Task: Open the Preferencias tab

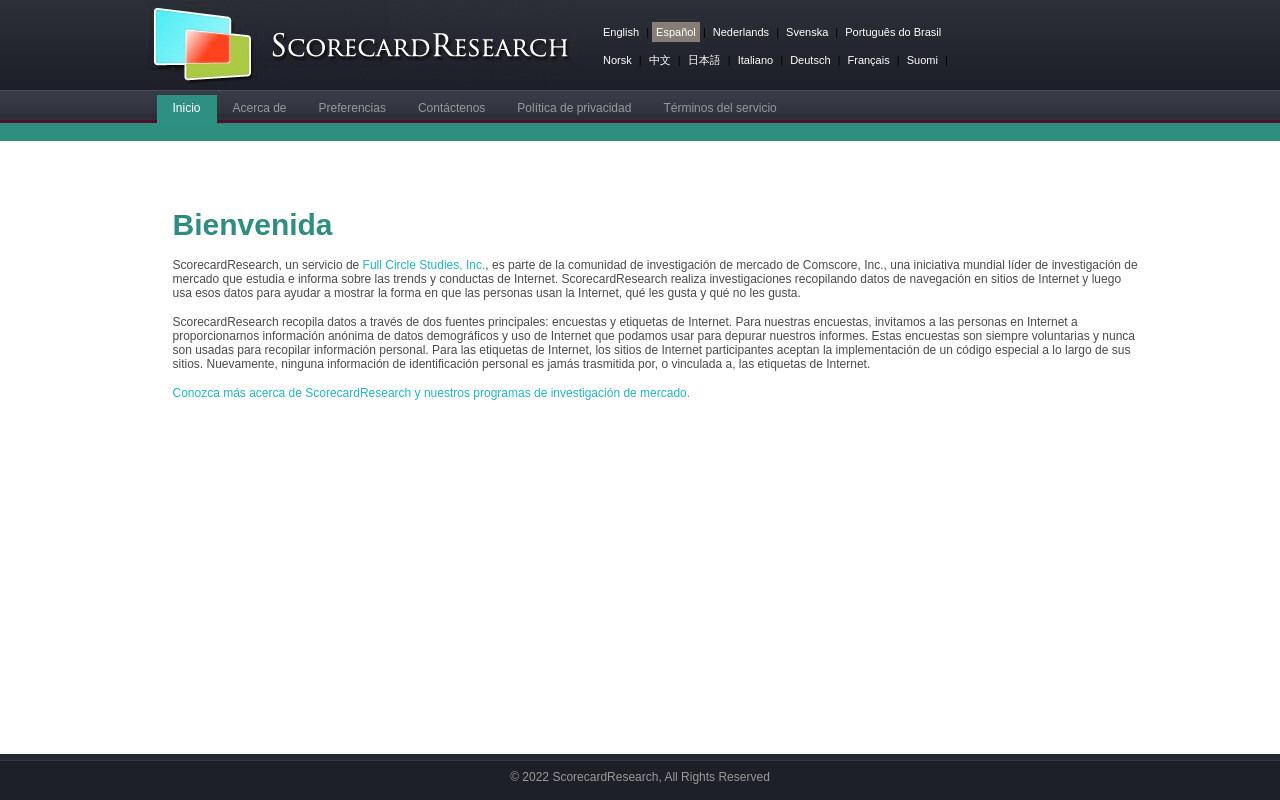Action: pos(352,108)
